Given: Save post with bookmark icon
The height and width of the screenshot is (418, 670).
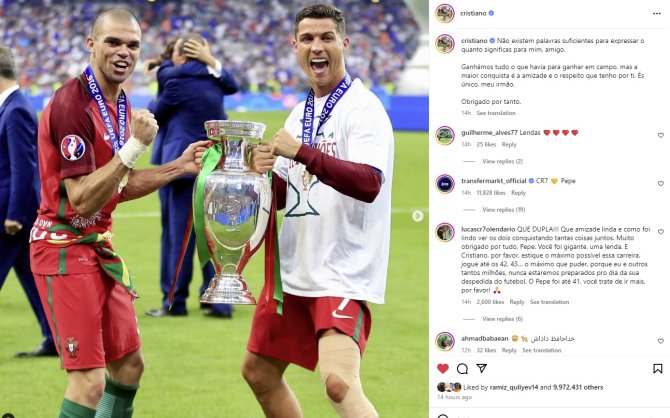Looking at the screenshot, I should 658,368.
